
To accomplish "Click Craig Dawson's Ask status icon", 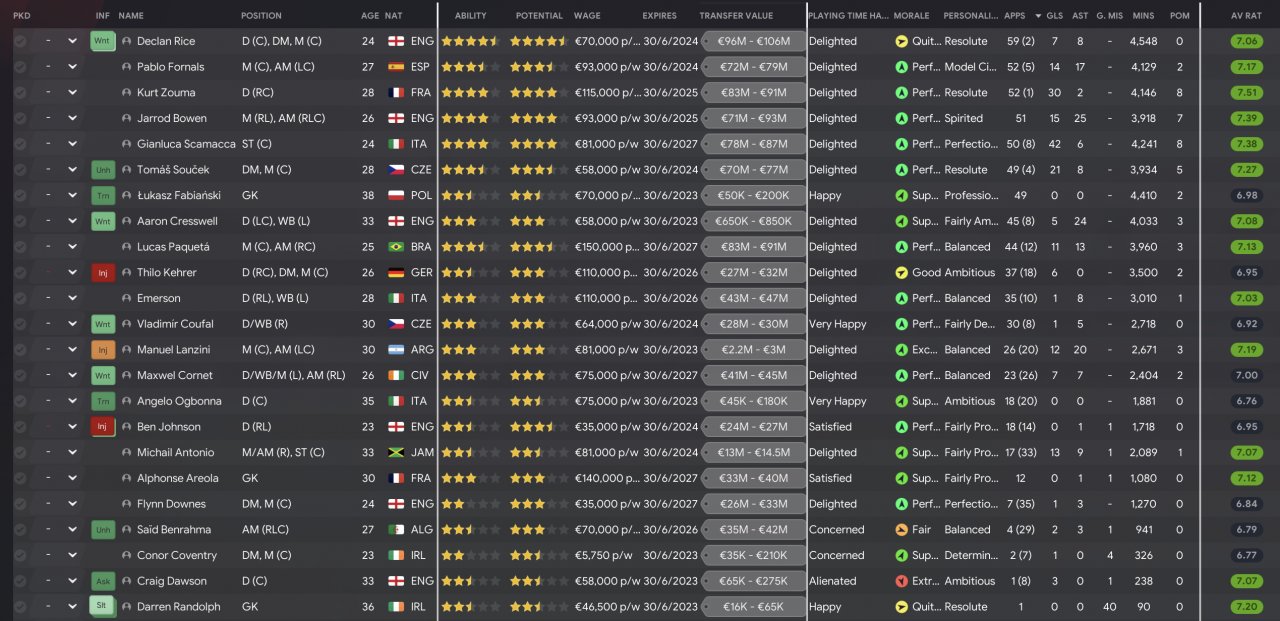I will click(x=102, y=581).
